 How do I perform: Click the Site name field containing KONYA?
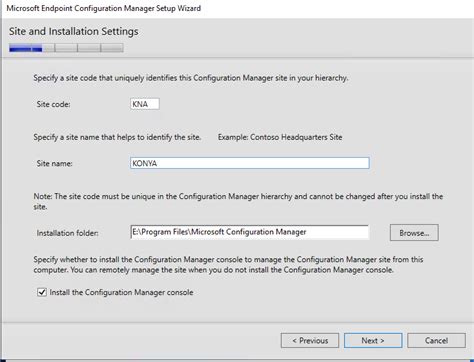[250, 163]
